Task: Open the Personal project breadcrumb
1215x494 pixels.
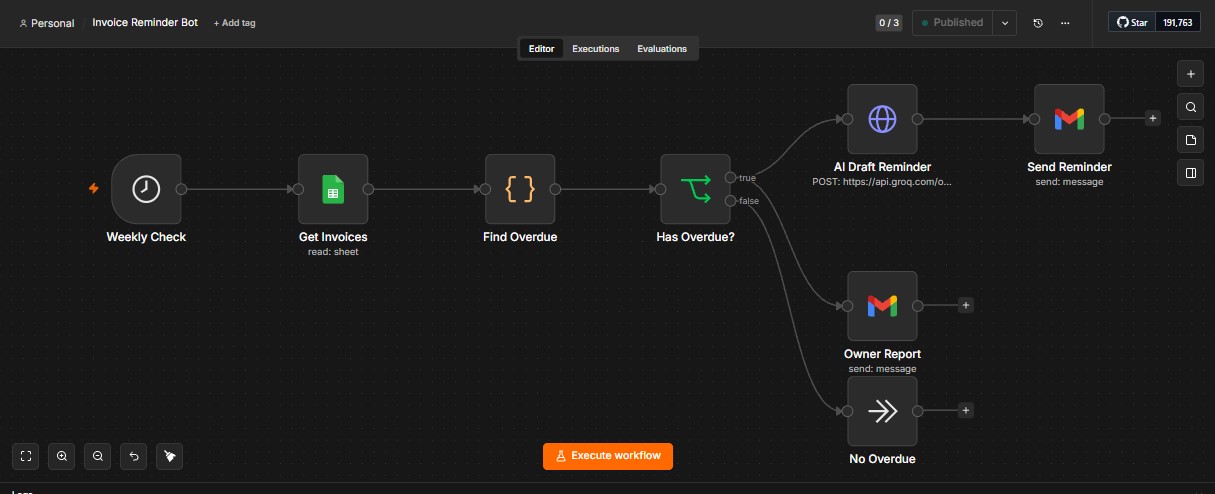Action: [47, 23]
